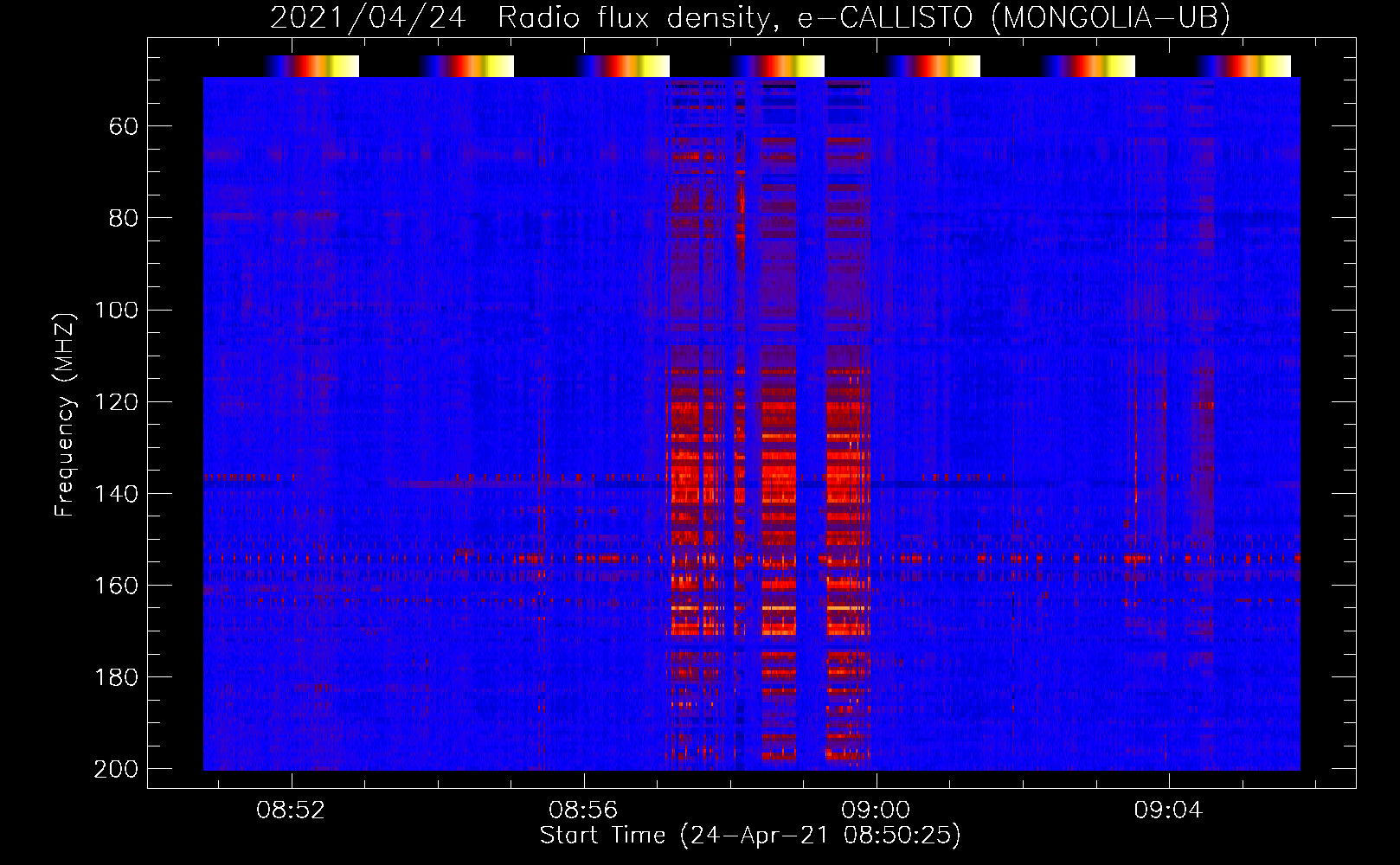
Task: Click the rightmost color scale bar above spectrogram
Action: point(1243,67)
